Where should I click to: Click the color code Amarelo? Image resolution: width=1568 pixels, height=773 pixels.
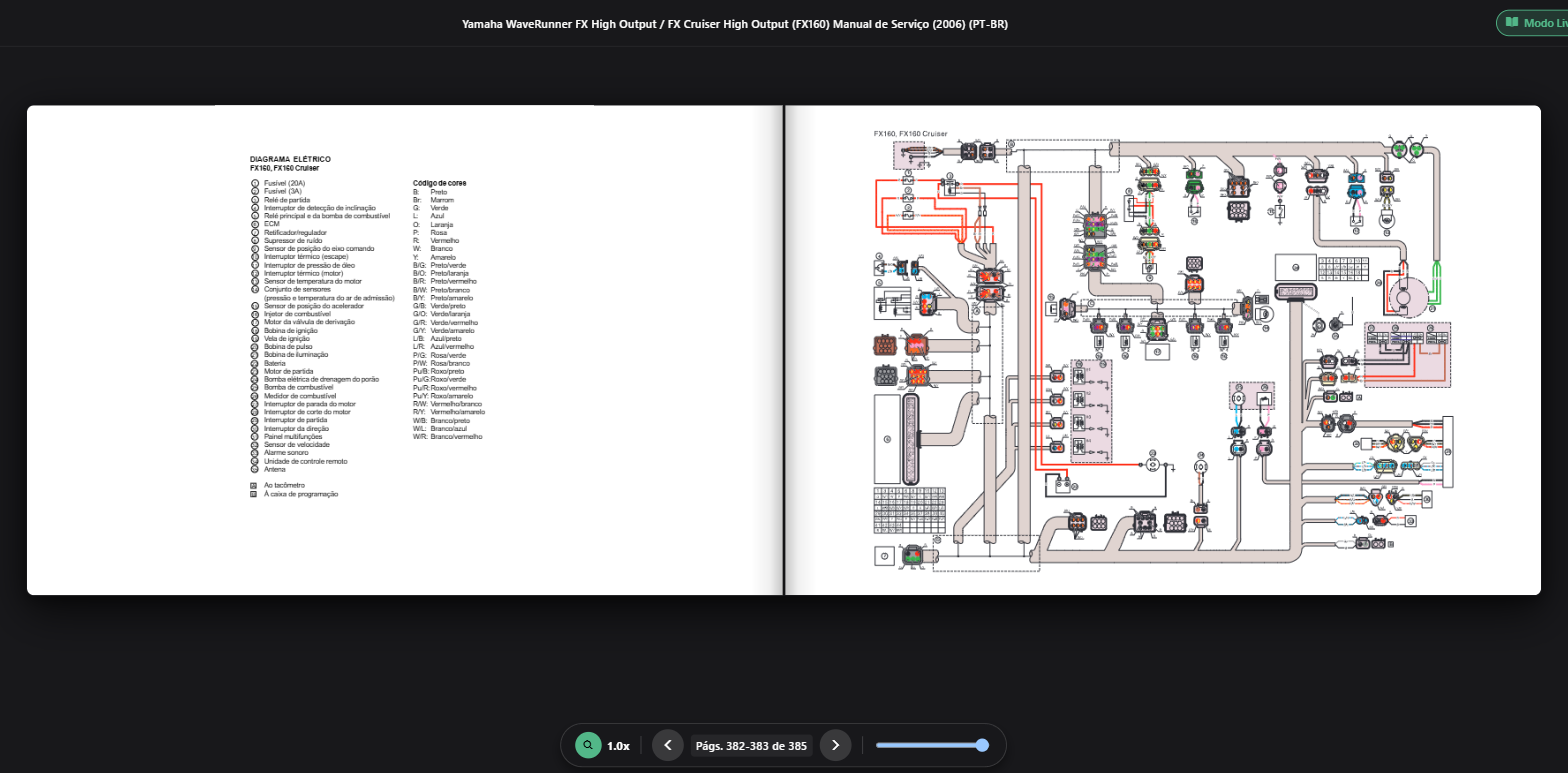pyautogui.click(x=443, y=257)
